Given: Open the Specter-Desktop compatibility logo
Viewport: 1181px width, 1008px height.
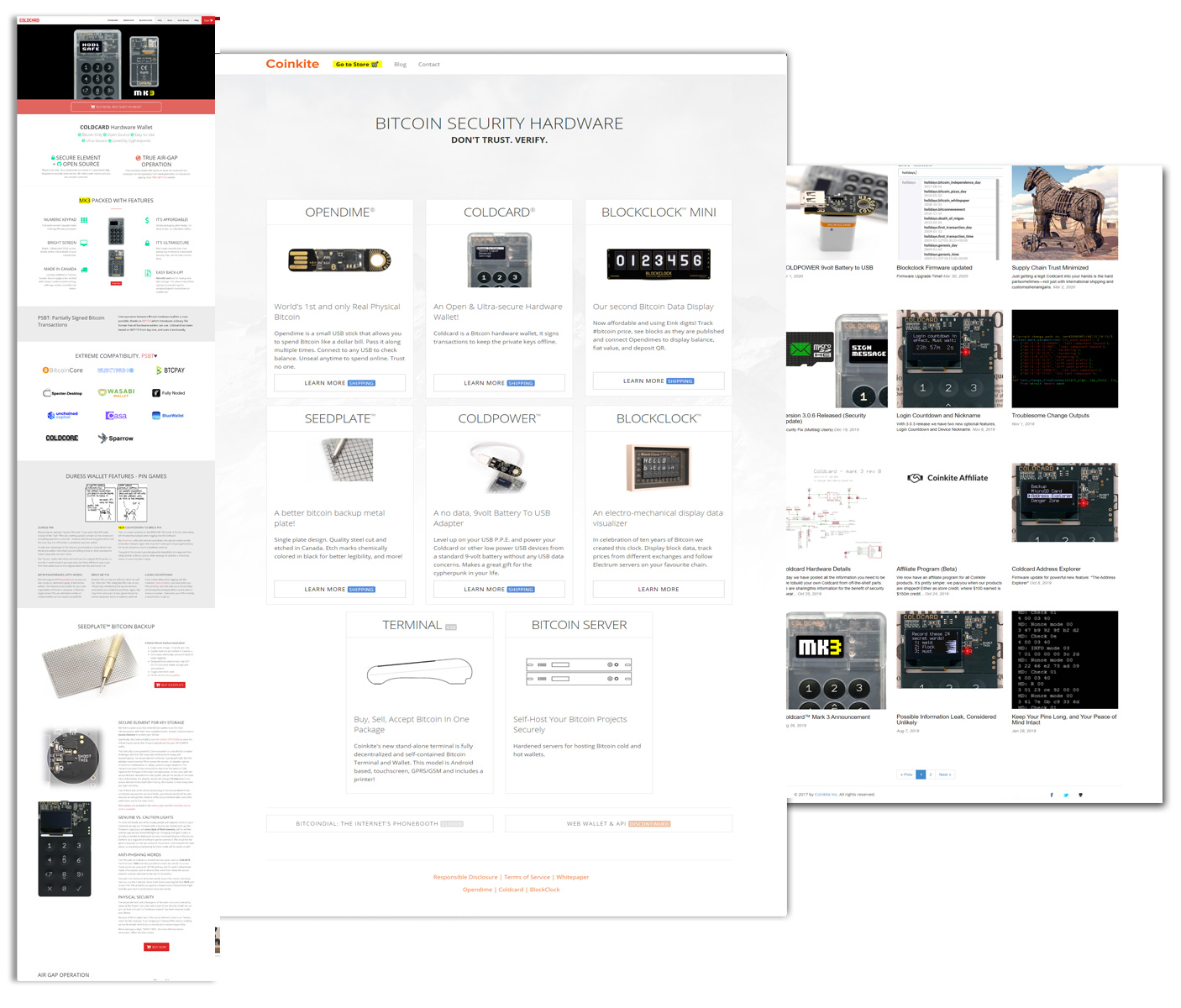Looking at the screenshot, I should 63,393.
